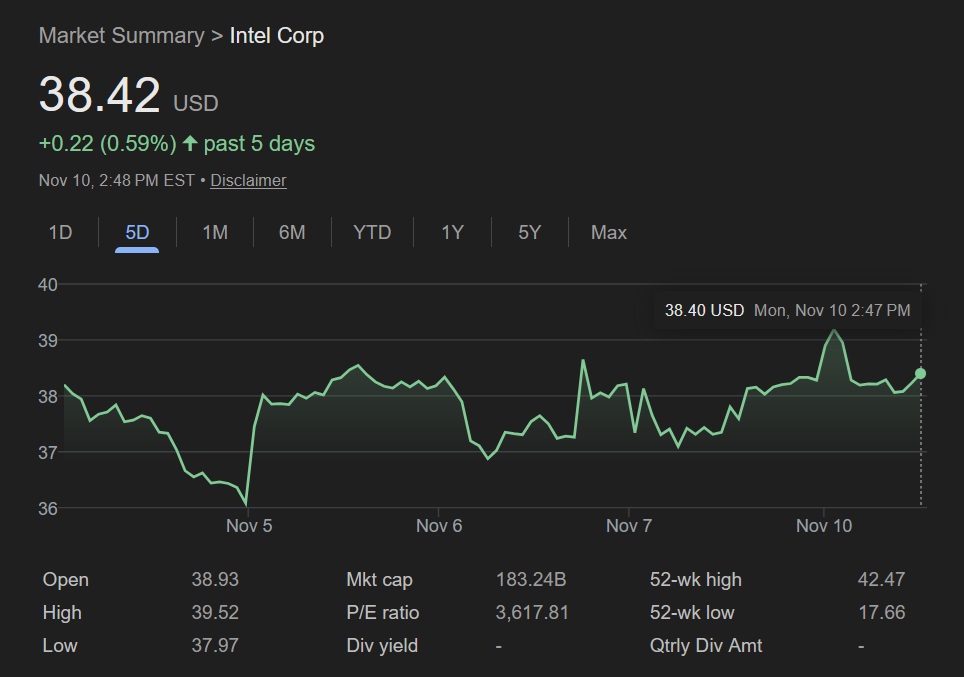Switch chart to 6M range

point(292,233)
